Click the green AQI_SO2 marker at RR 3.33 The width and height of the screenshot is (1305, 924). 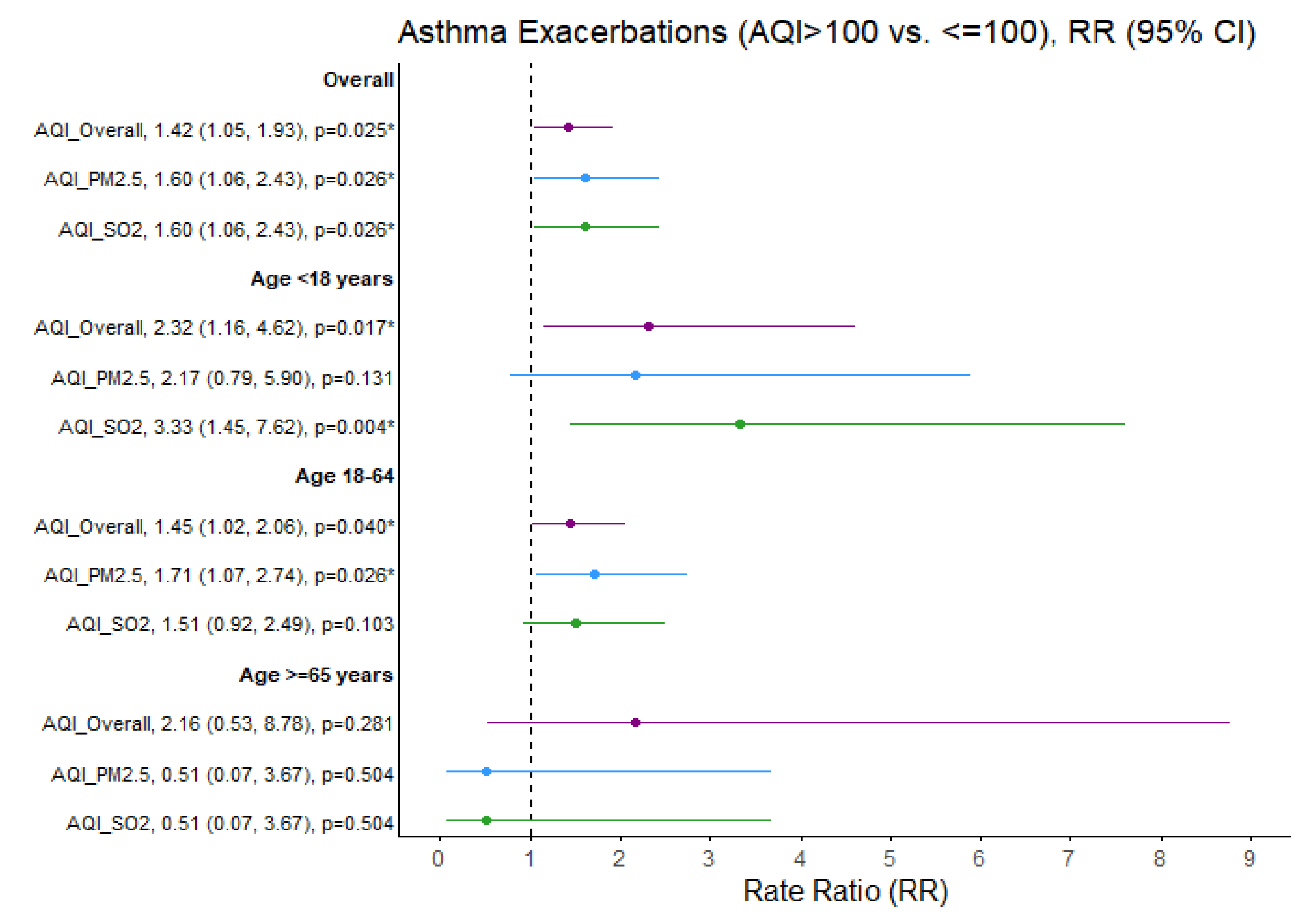[x=740, y=424]
